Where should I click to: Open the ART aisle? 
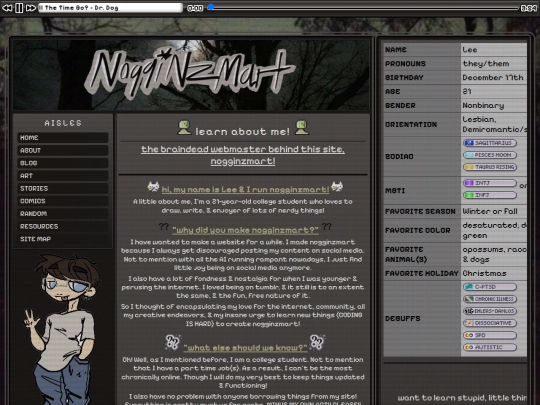pos(63,176)
